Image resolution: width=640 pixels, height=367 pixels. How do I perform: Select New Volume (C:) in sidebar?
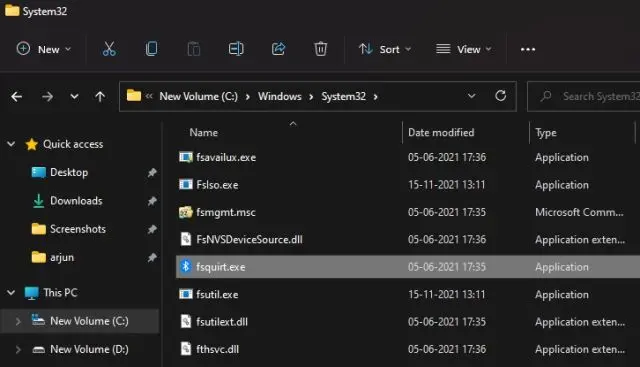coord(89,321)
